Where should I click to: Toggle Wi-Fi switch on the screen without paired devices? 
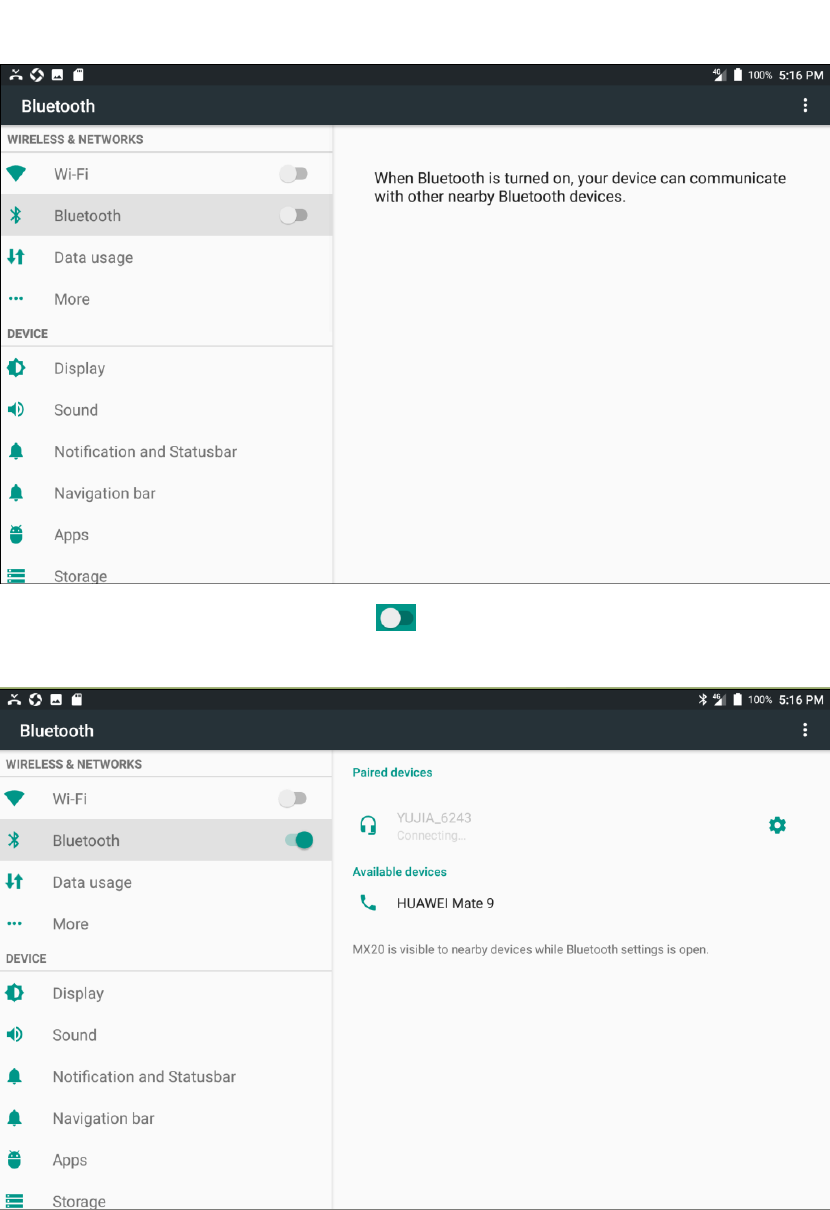point(294,174)
